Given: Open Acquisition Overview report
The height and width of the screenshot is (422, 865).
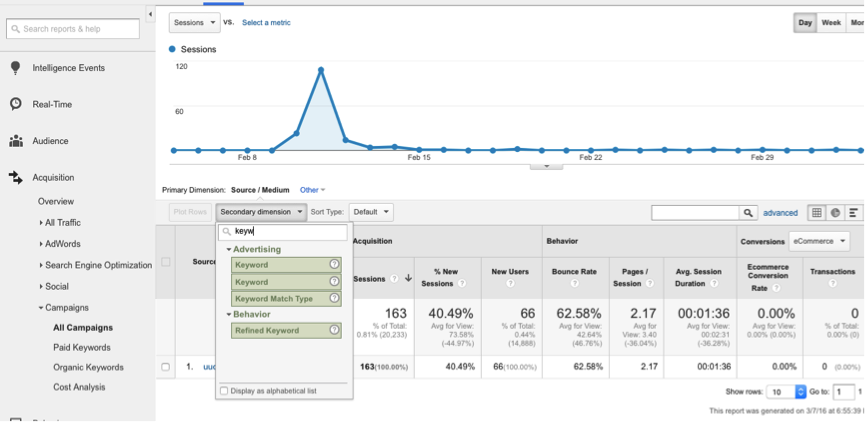Looking at the screenshot, I should tap(56, 201).
